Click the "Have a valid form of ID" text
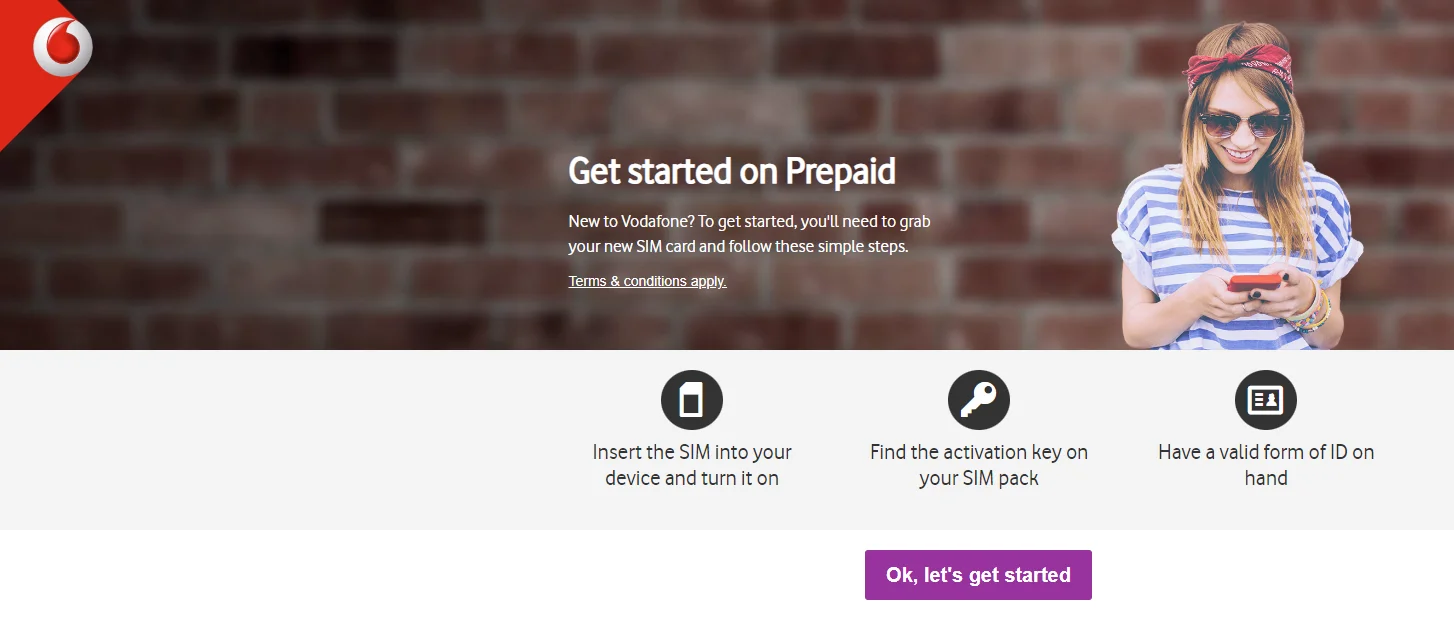The image size is (1454, 619). [1265, 465]
